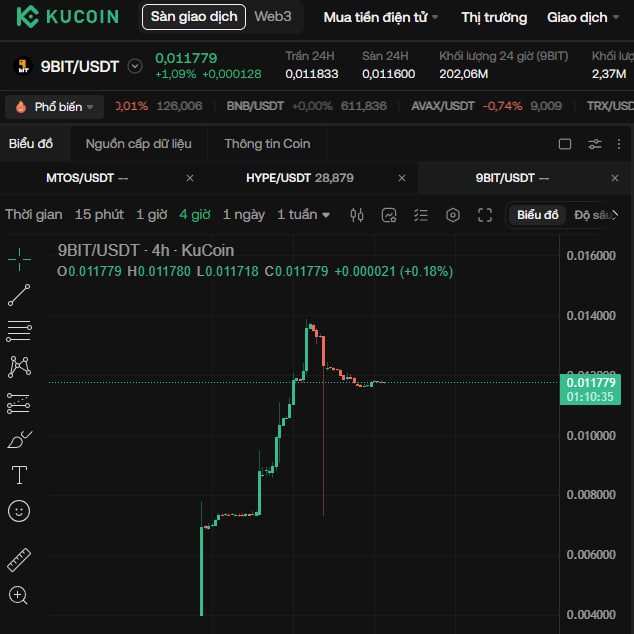
Task: Open the Phổ biến category dropdown
Action: click(x=55, y=107)
